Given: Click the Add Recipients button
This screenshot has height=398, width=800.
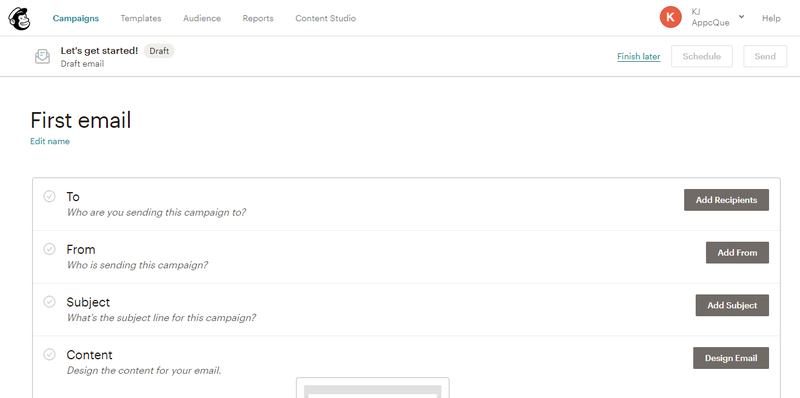Looking at the screenshot, I should click(x=726, y=200).
